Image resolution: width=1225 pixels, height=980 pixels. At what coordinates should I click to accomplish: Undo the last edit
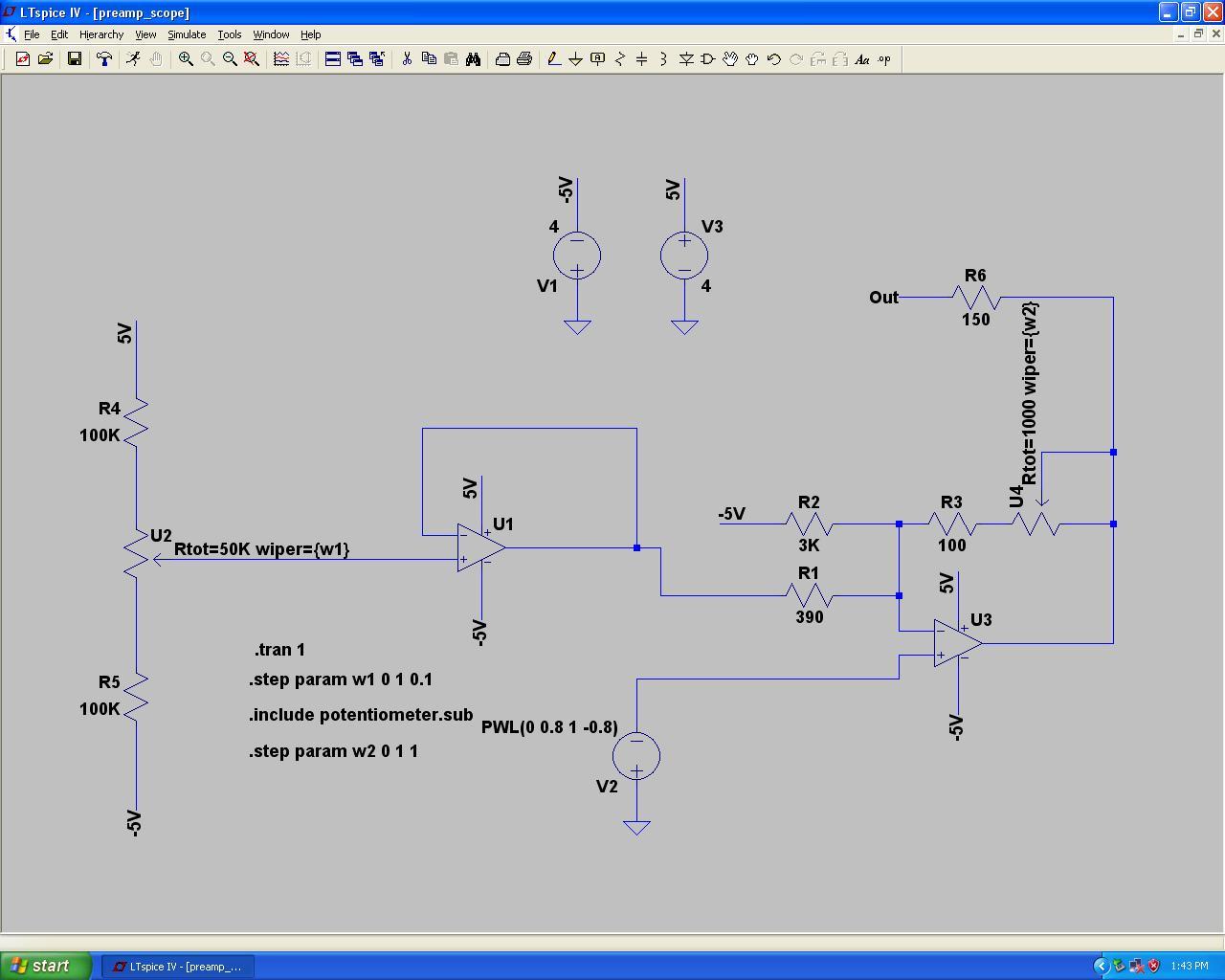[x=773, y=58]
